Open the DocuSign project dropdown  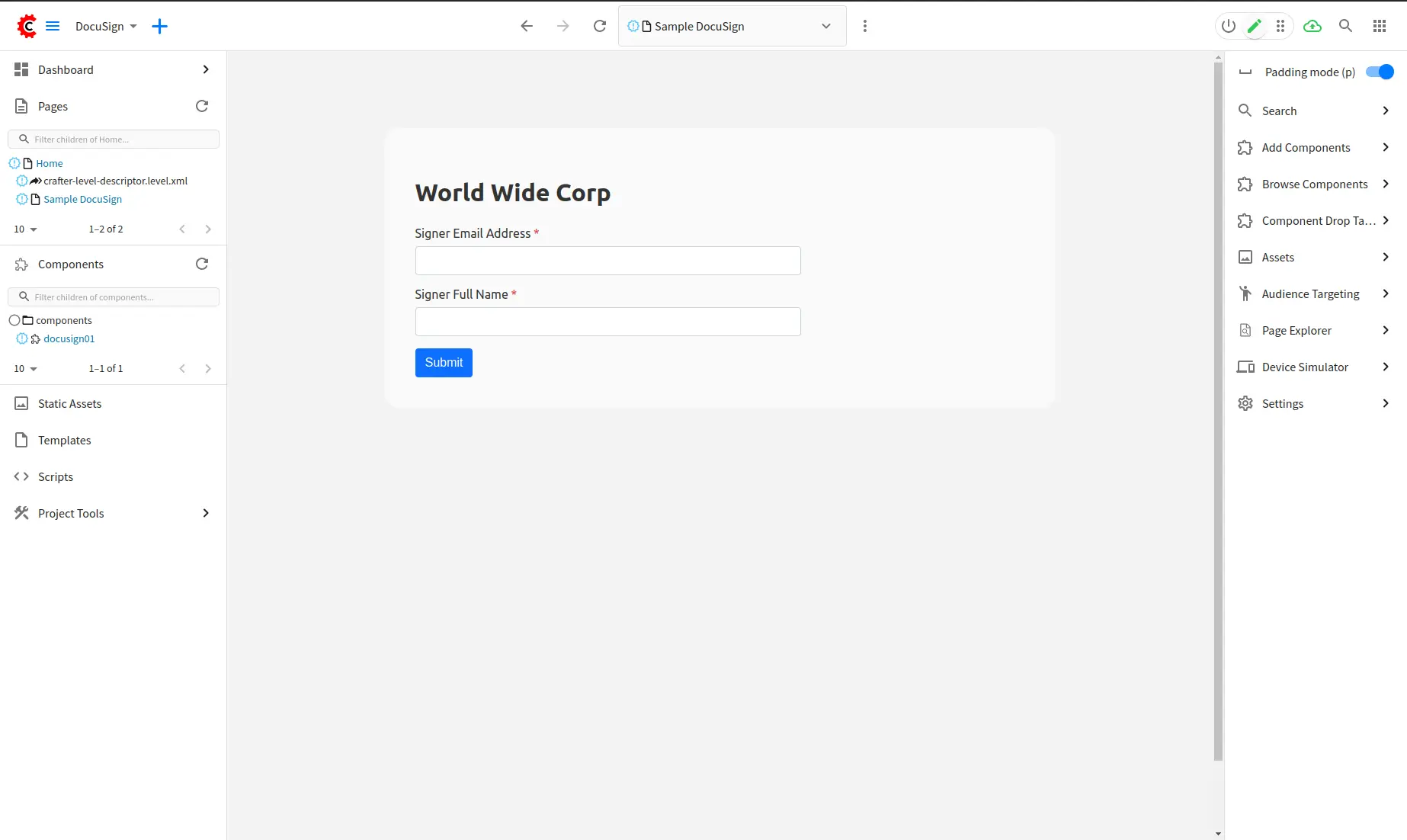point(106,27)
